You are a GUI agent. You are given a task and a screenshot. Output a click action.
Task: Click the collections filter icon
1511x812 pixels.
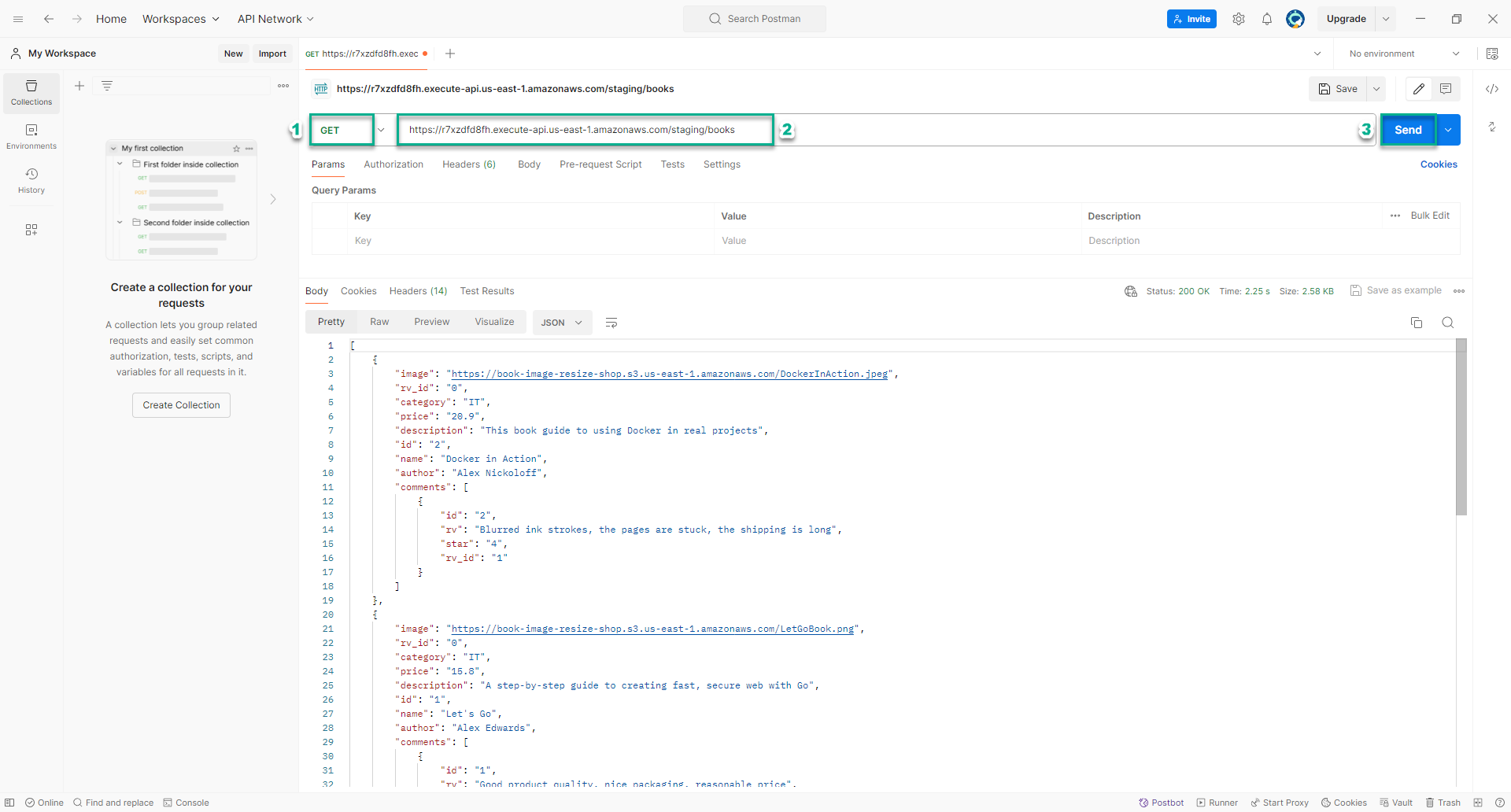107,86
